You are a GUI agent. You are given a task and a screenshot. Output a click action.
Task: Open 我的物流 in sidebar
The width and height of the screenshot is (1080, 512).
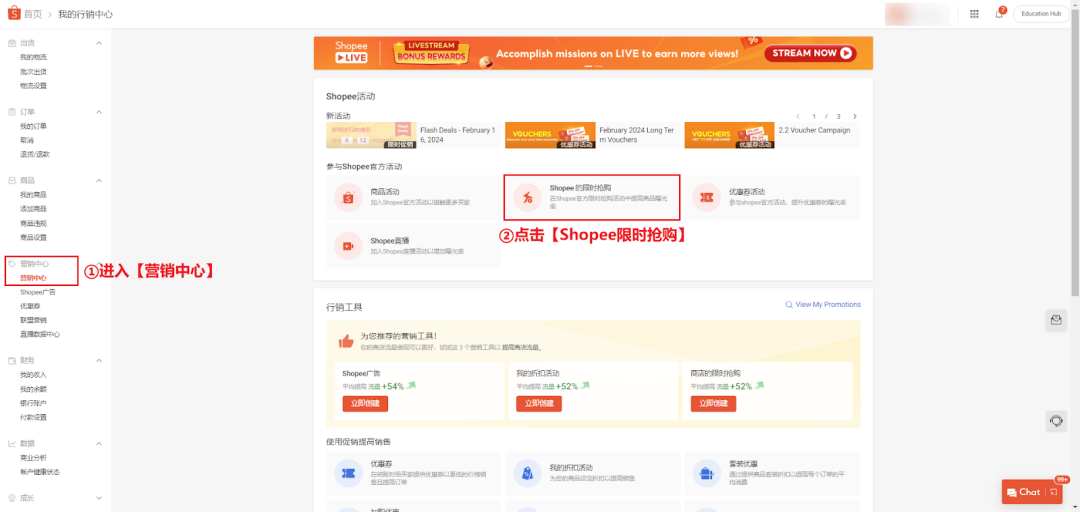[x=34, y=57]
